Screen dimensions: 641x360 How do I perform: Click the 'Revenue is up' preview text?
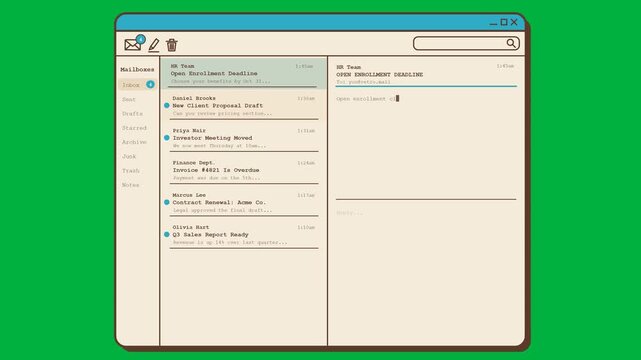coord(230,242)
